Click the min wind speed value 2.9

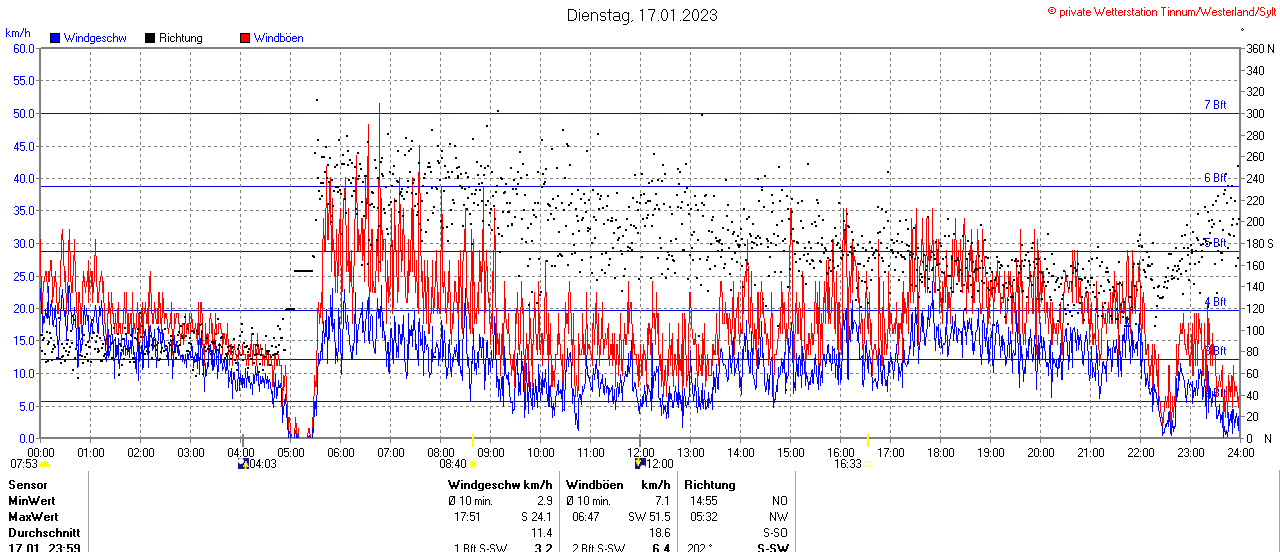545,501
